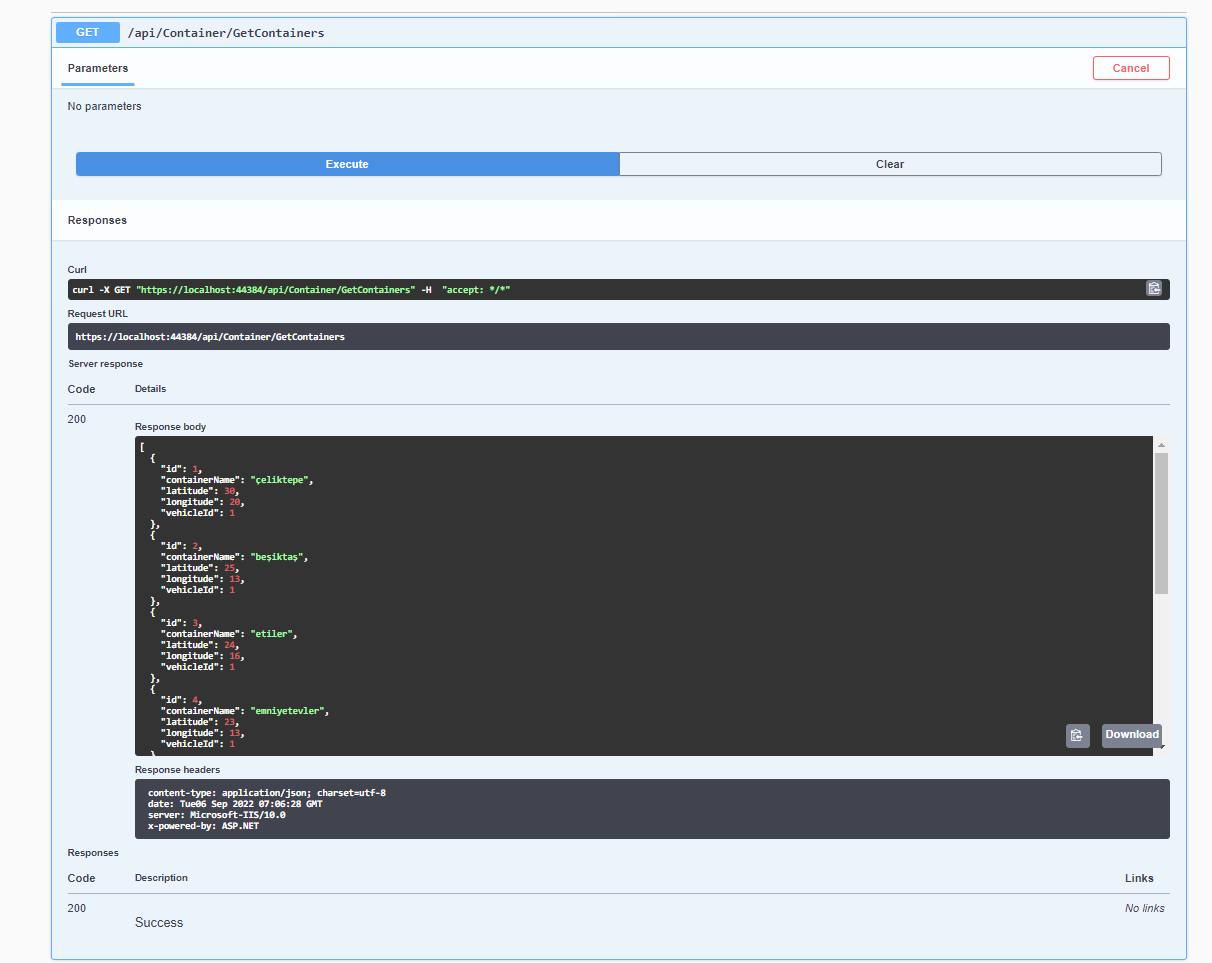The height and width of the screenshot is (963, 1212).
Task: Download the JSON response
Action: tap(1131, 735)
